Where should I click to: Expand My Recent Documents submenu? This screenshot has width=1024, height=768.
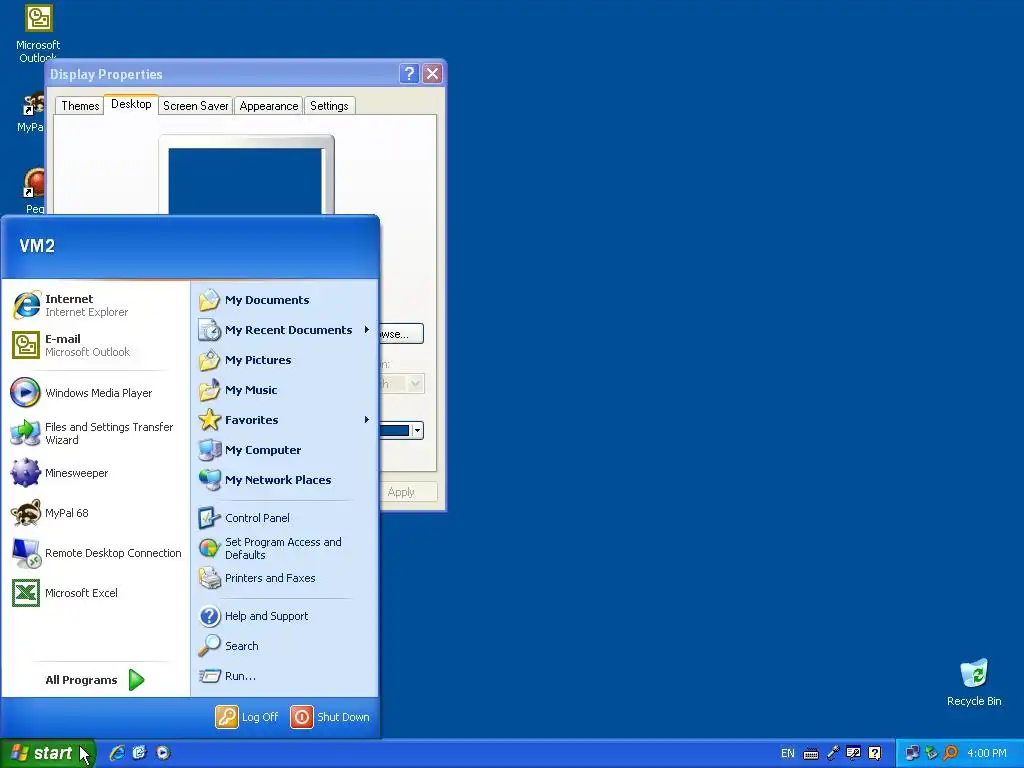tap(285, 330)
